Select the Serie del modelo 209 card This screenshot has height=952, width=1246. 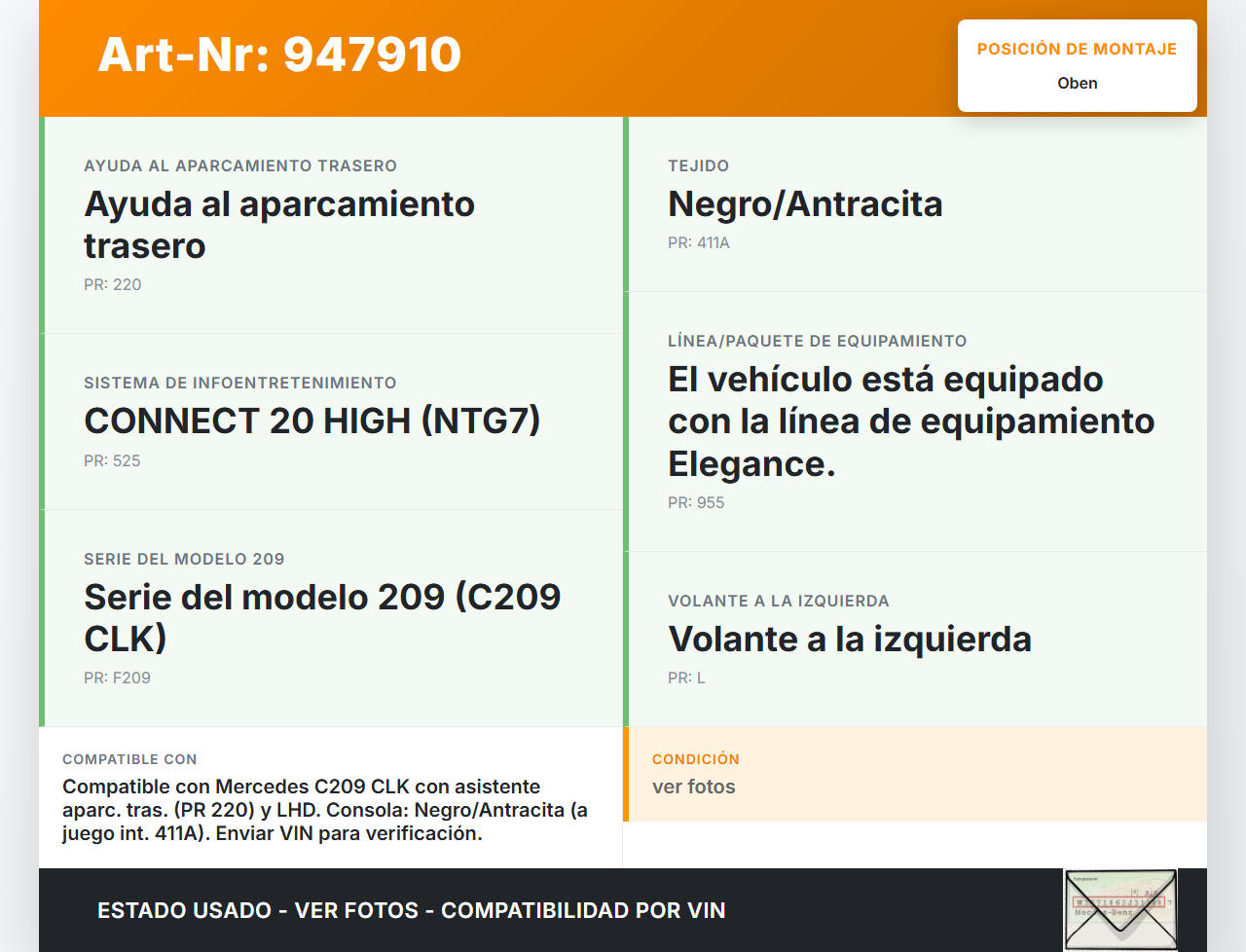pyautogui.click(x=331, y=617)
